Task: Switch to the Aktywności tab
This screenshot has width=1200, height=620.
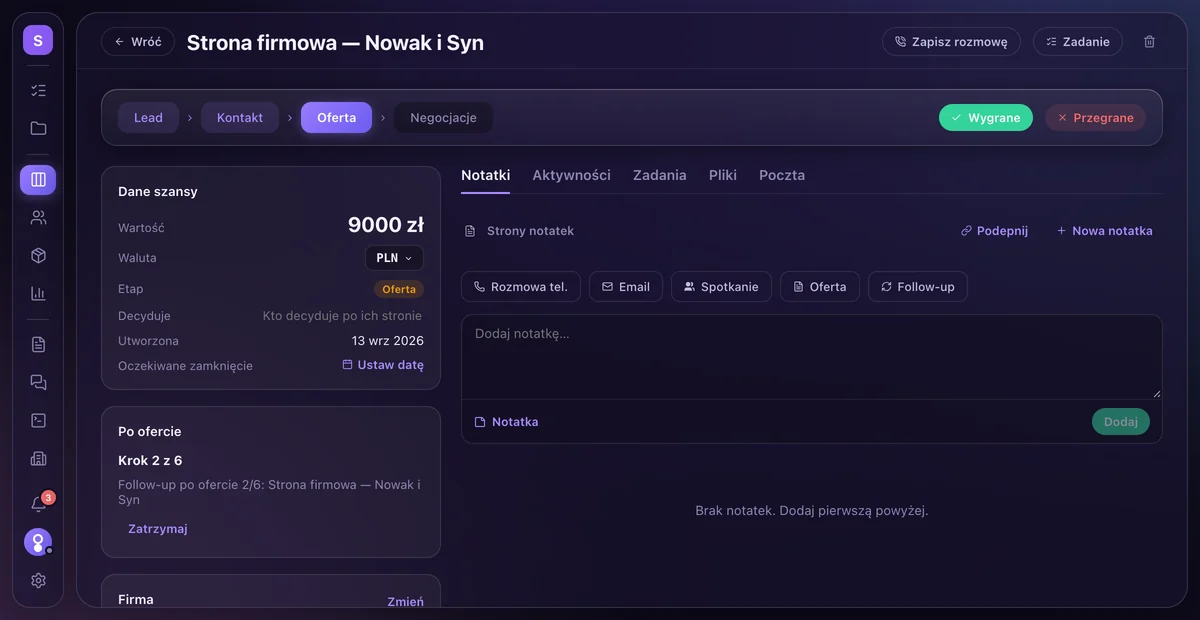Action: tap(571, 175)
